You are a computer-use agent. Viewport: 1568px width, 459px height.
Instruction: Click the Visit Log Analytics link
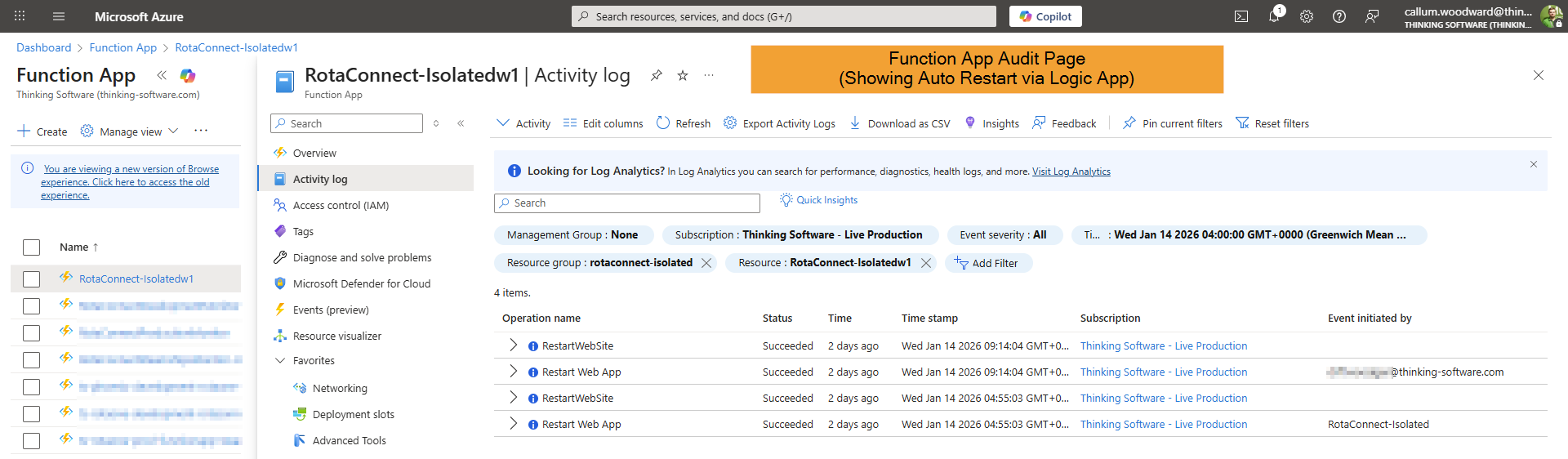pos(1071,172)
